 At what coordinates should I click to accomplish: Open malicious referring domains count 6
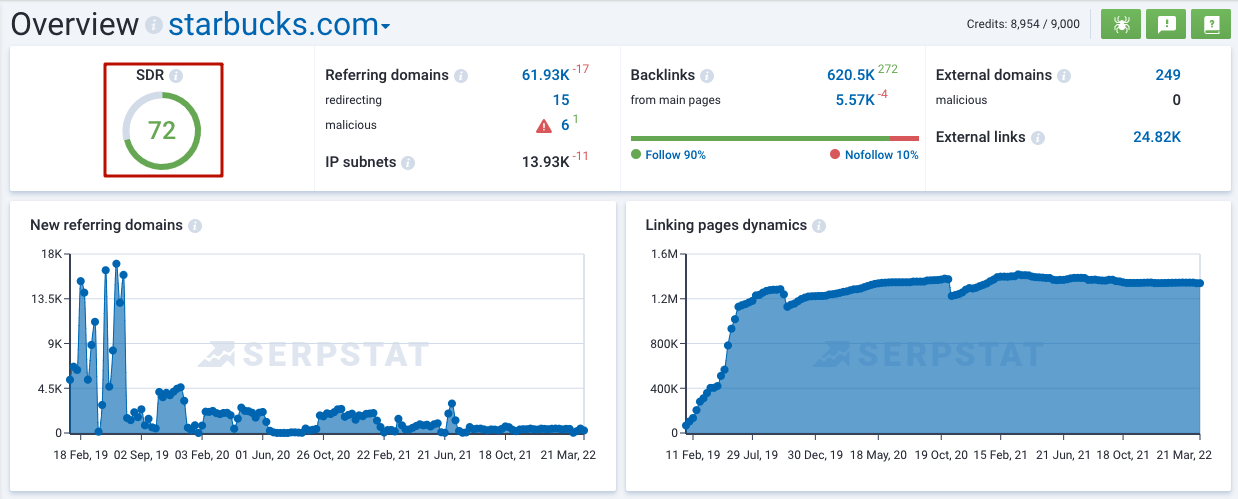pos(565,125)
